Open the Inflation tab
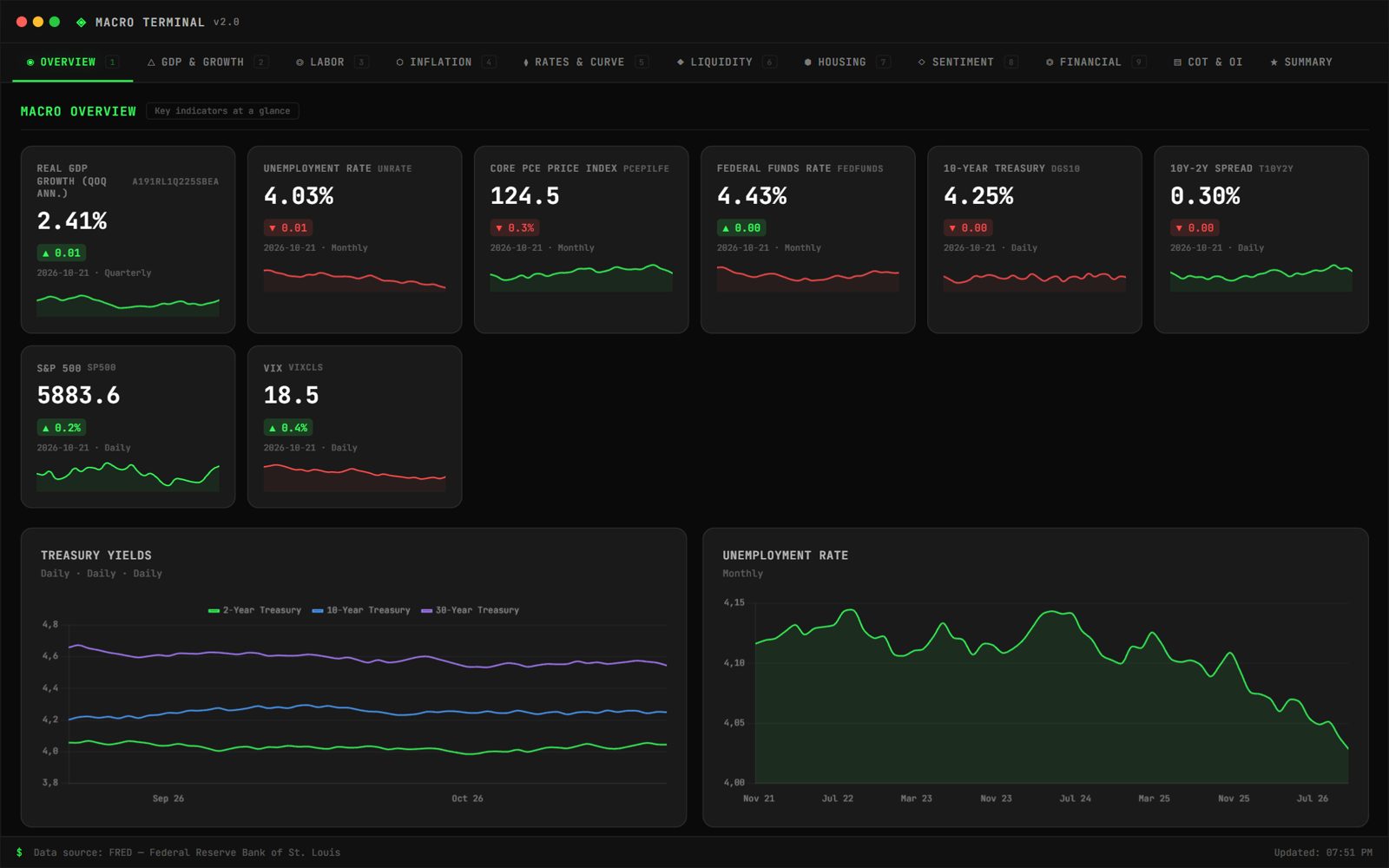This screenshot has height=868, width=1389. click(x=445, y=62)
